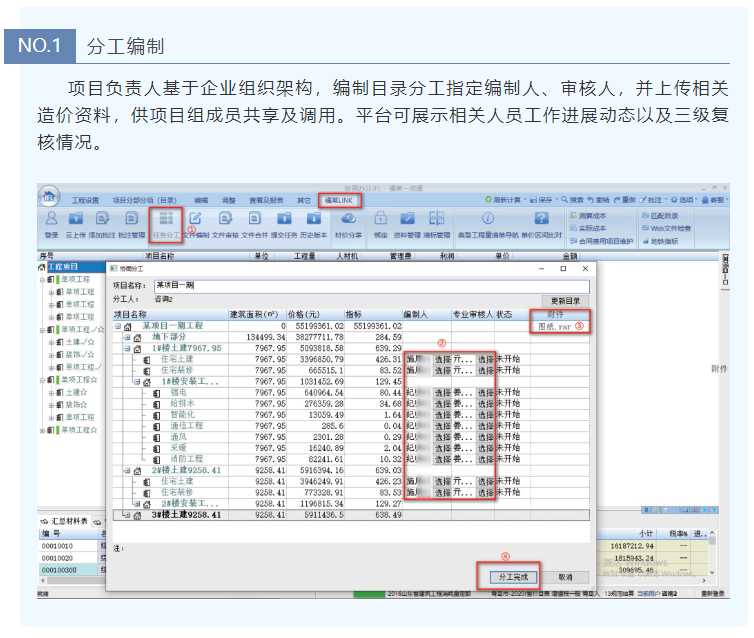Collapse the 1#楼土建7967.95 node
Image resolution: width=754 pixels, height=638 pixels.
(x=127, y=348)
